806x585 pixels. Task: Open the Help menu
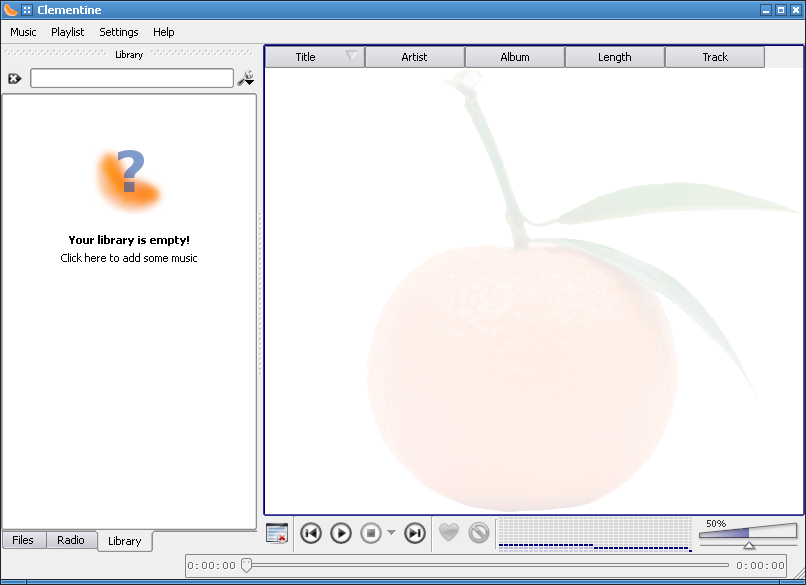coord(163,32)
